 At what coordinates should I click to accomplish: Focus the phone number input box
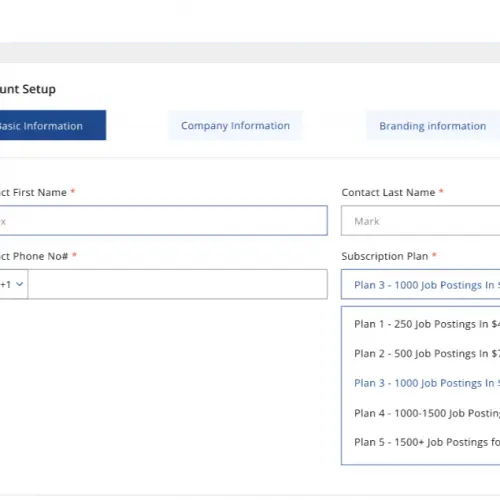(178, 284)
